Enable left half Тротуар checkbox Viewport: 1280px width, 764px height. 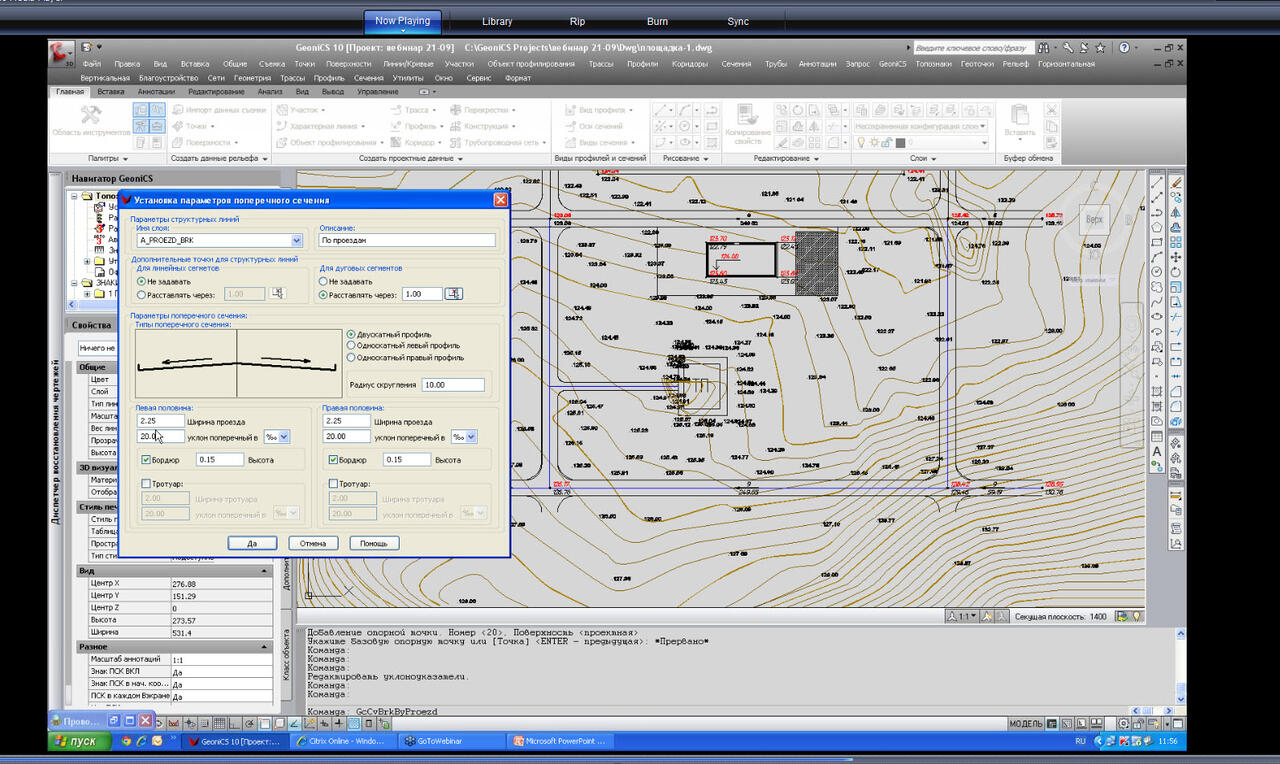click(146, 484)
